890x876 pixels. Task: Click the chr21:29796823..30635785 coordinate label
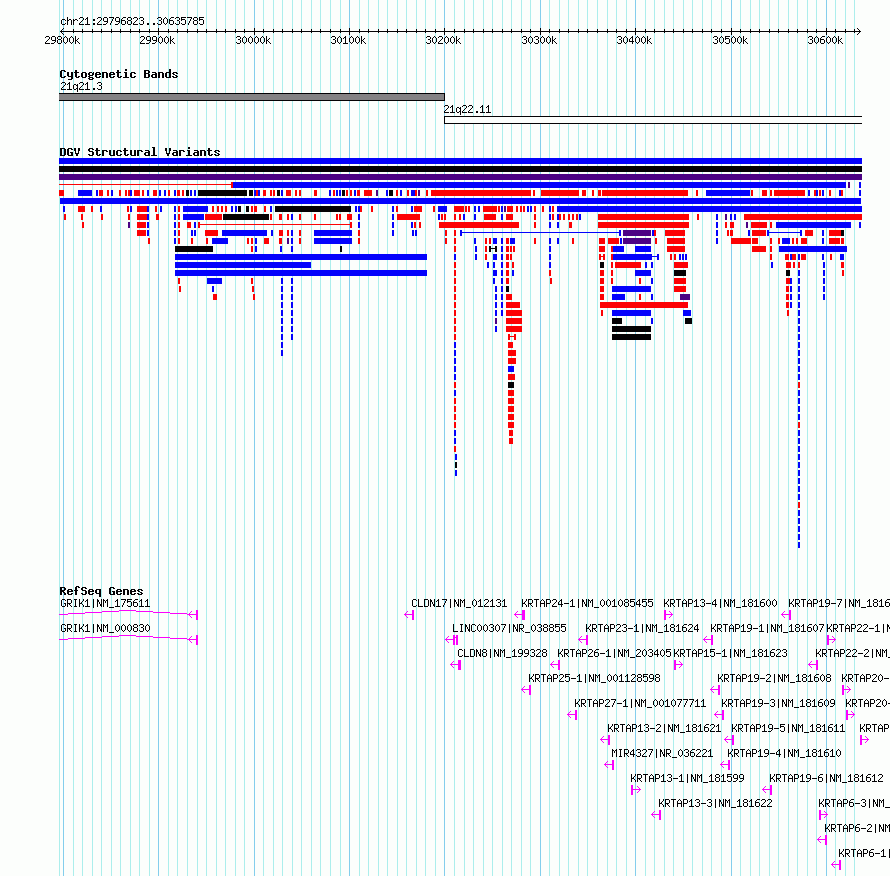(x=132, y=22)
